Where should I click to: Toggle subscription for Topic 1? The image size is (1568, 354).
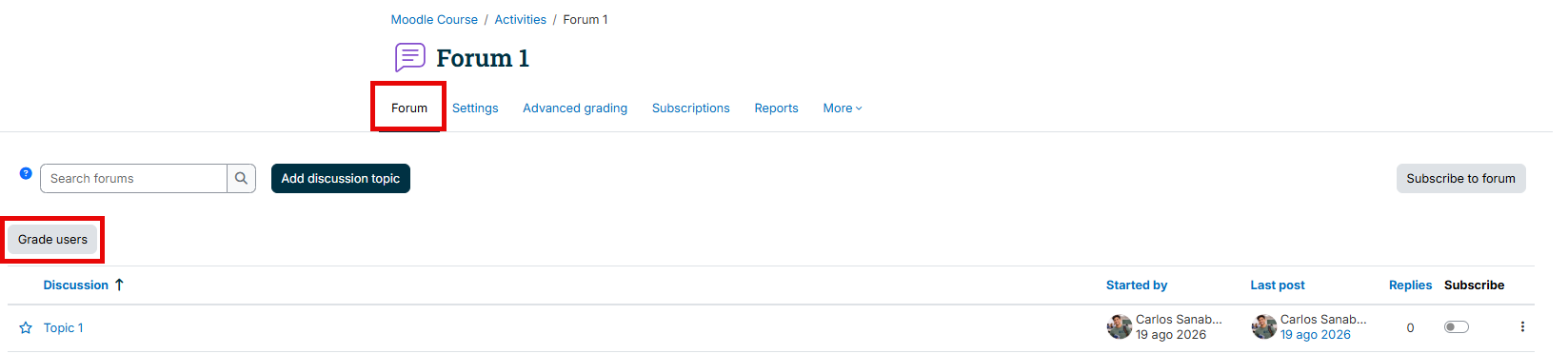point(1457,326)
